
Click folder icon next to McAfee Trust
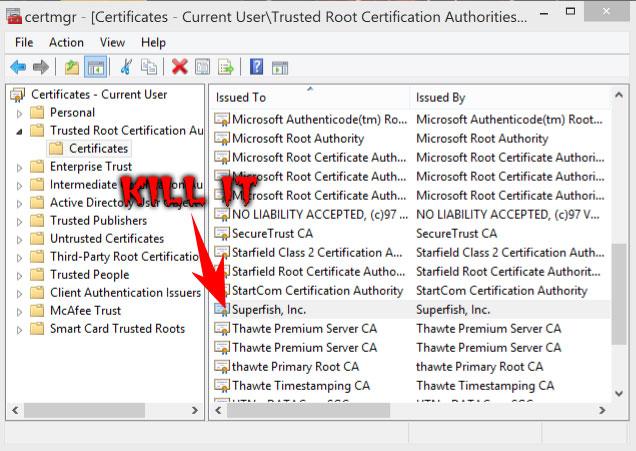pyautogui.click(x=37, y=311)
